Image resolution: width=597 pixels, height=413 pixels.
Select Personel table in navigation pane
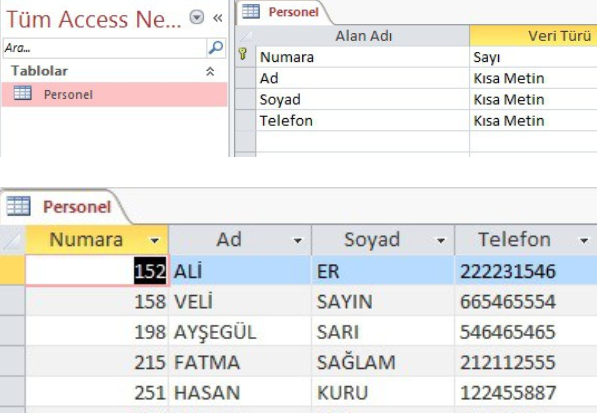pos(114,94)
